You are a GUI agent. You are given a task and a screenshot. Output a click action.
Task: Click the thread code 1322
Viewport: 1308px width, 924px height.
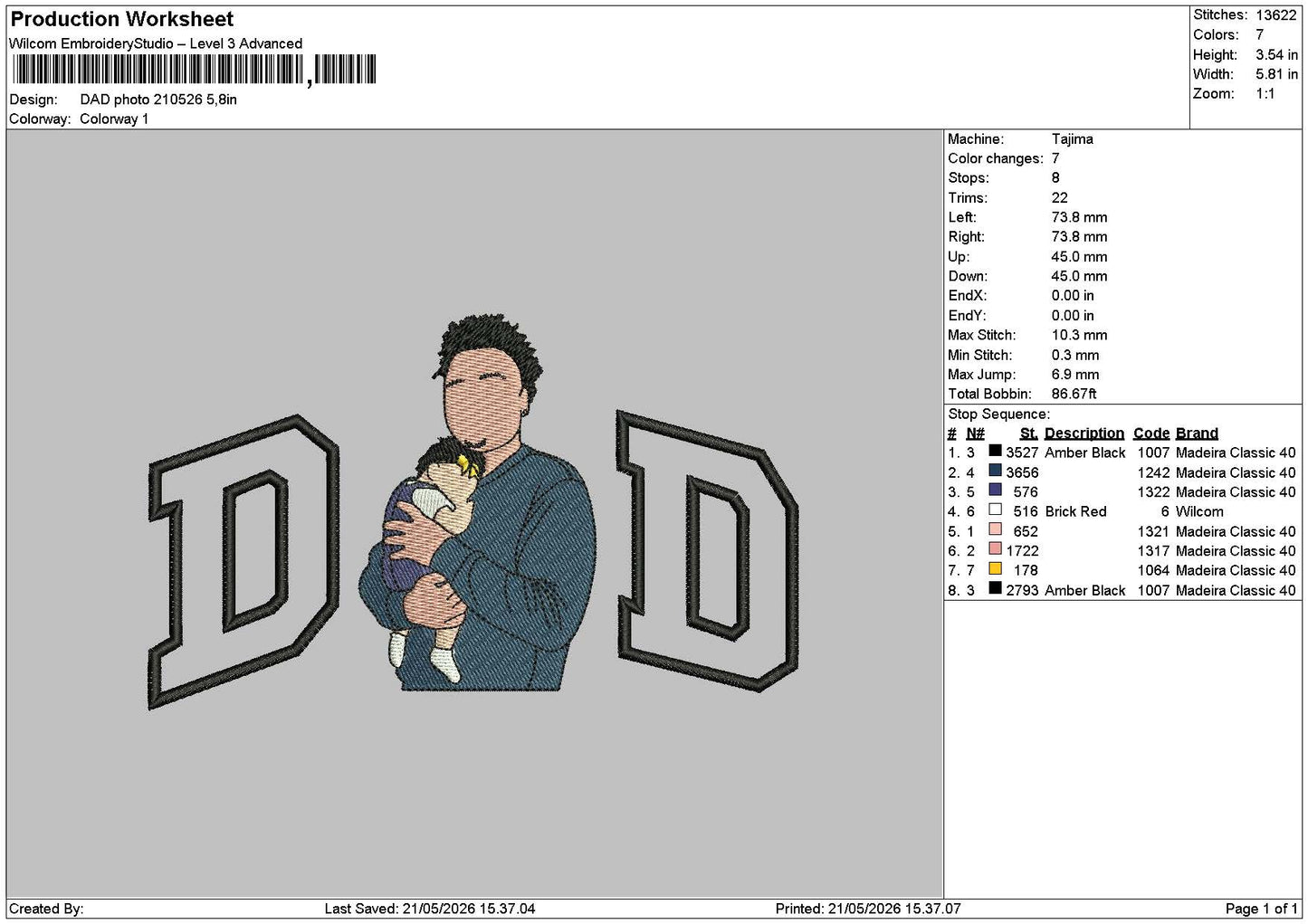(1153, 492)
